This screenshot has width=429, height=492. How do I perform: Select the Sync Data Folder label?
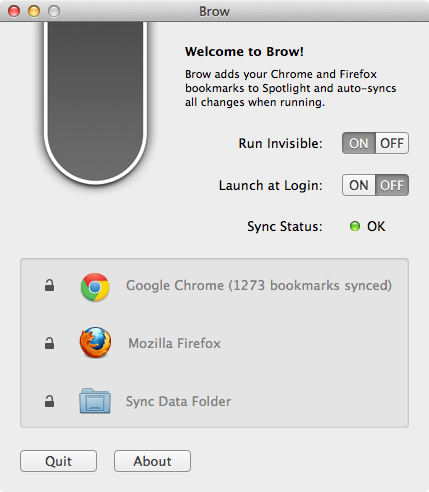(178, 402)
